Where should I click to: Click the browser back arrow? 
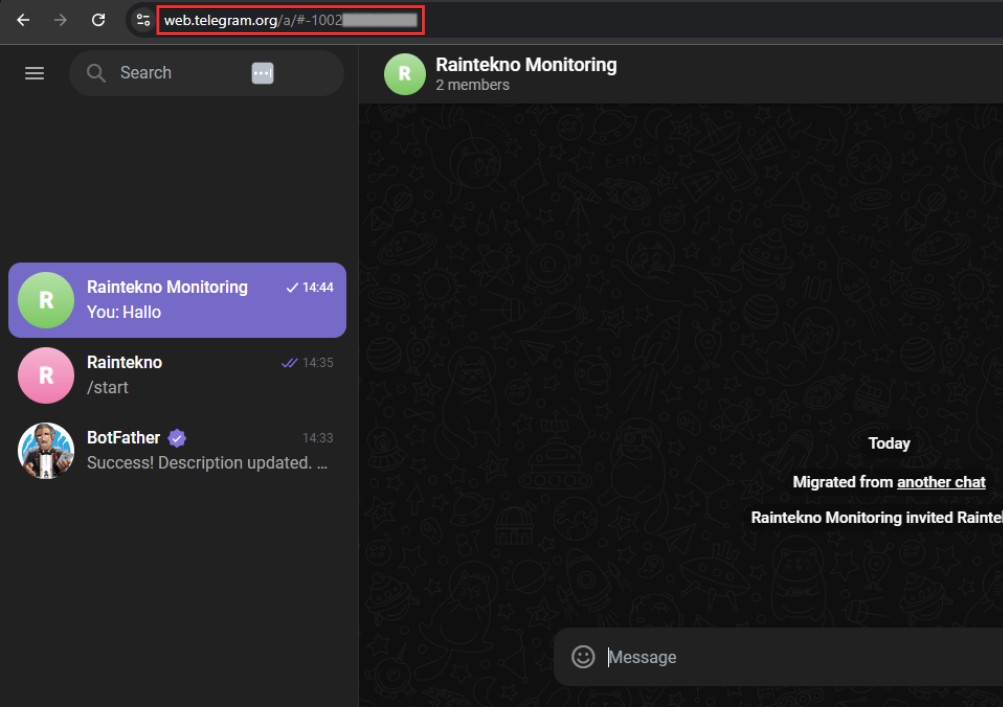[23, 20]
